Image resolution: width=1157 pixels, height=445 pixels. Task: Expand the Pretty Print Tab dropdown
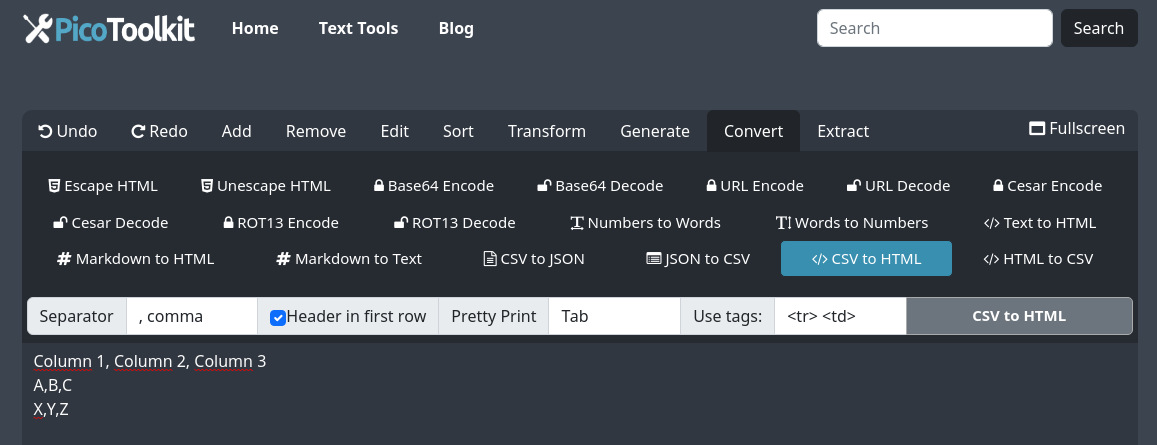click(x=614, y=317)
